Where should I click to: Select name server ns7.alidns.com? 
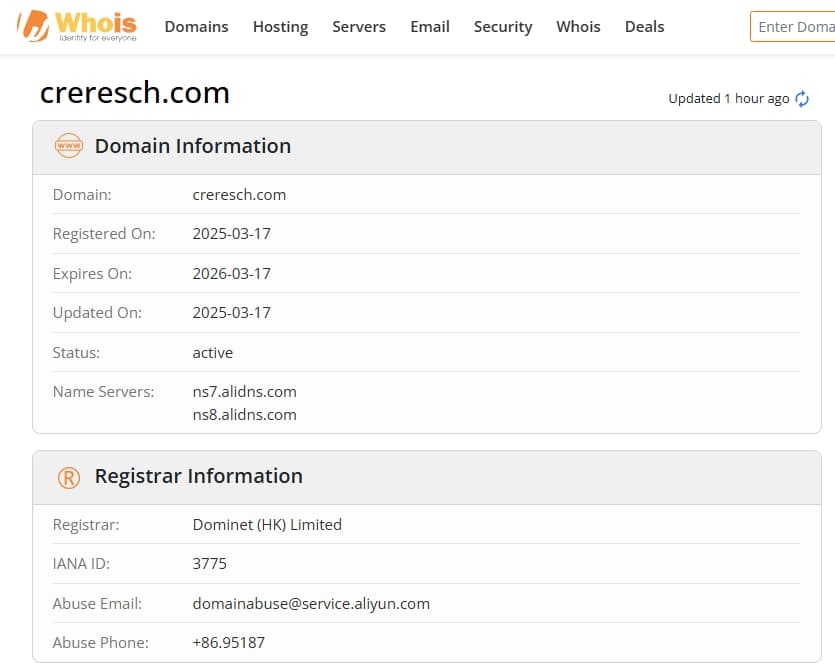click(244, 392)
